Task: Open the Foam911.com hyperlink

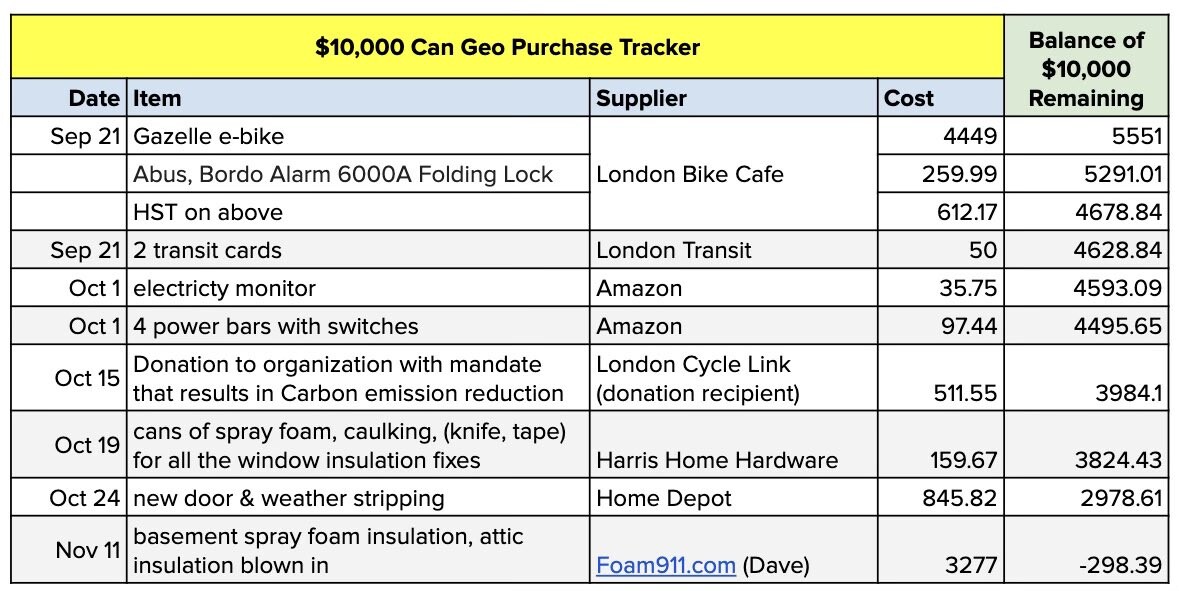Action: 665,566
